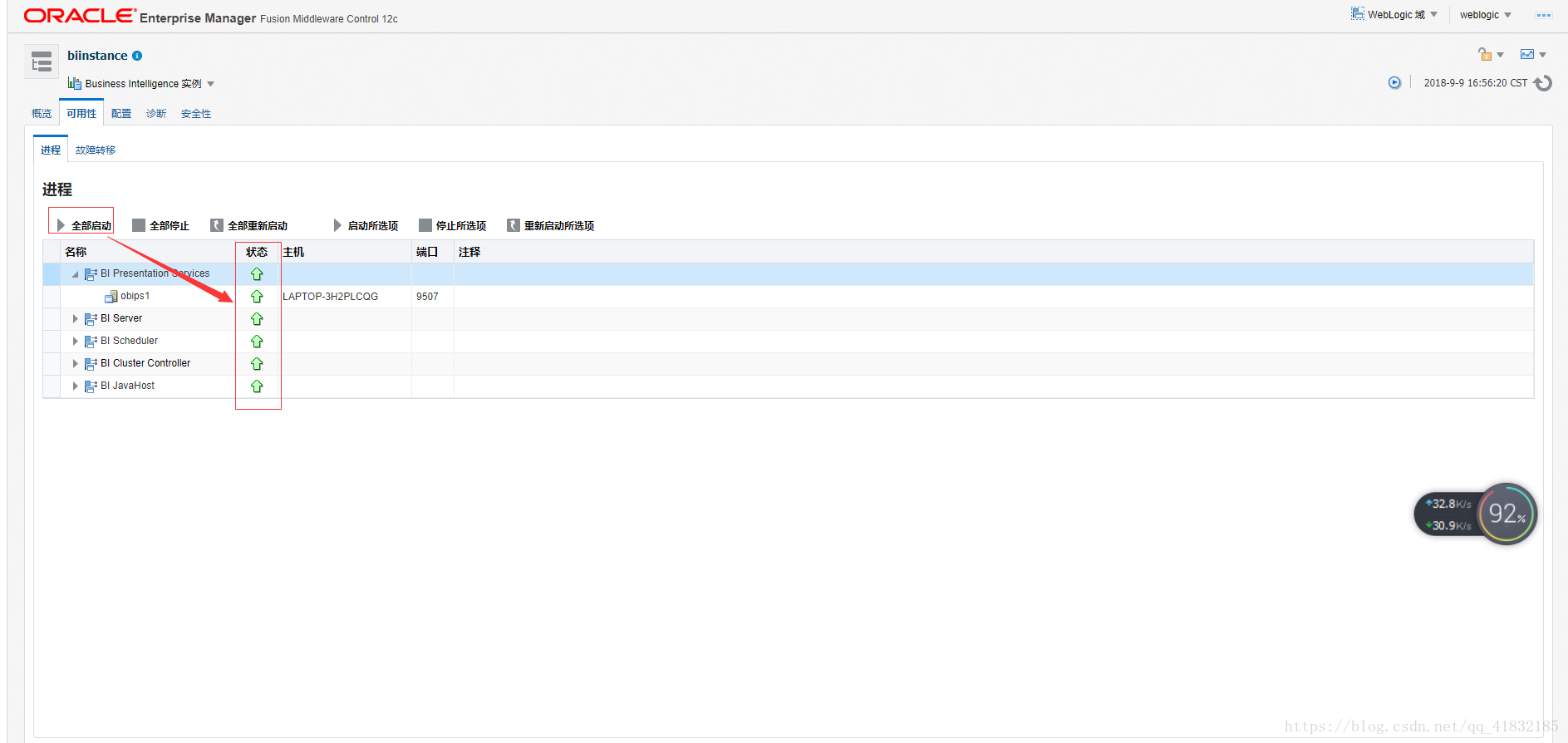Click the 全部停止 button
Viewport: 1568px width, 743px height.
tap(160, 225)
